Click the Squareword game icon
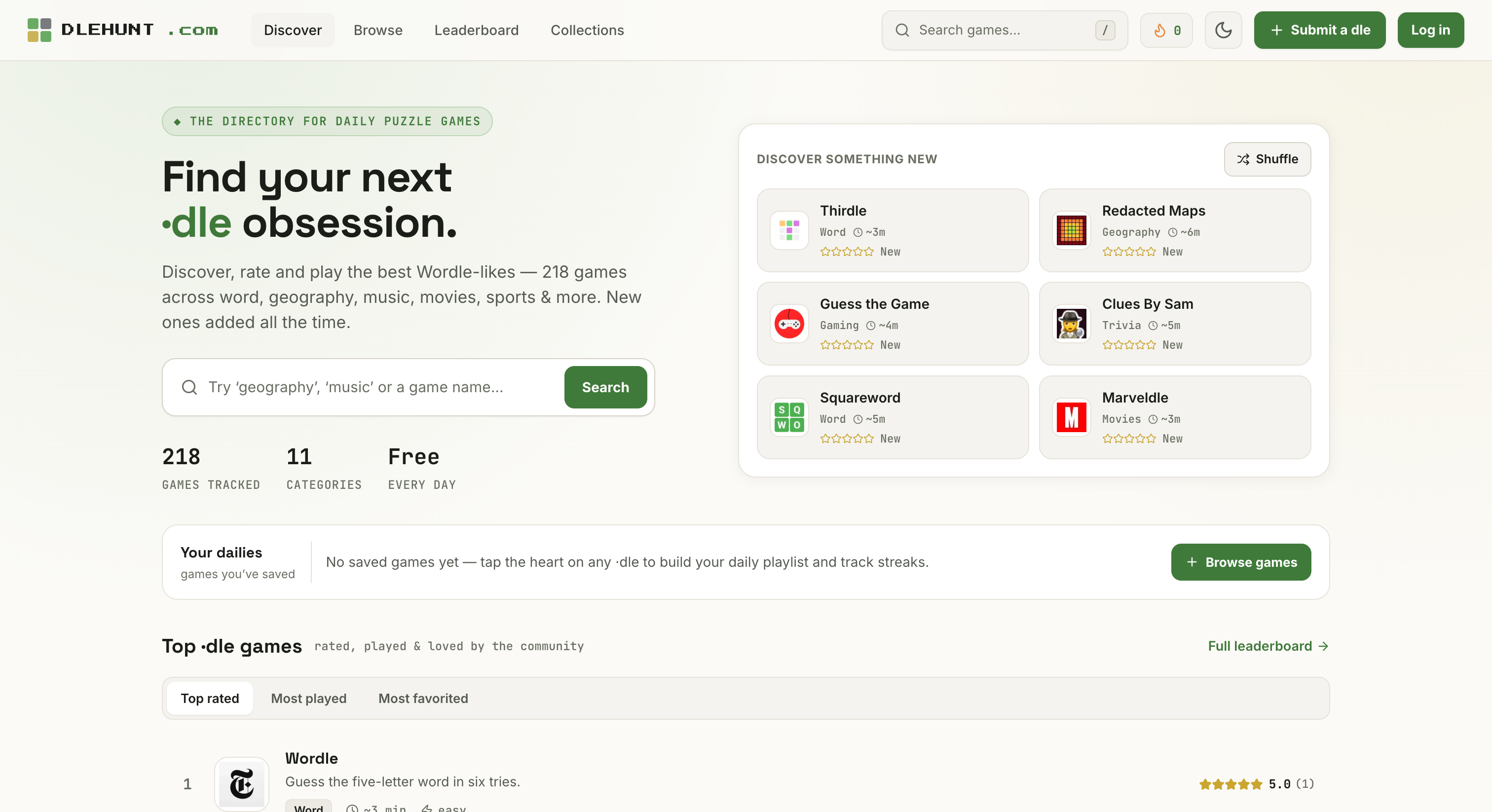1492x812 pixels. pos(789,417)
